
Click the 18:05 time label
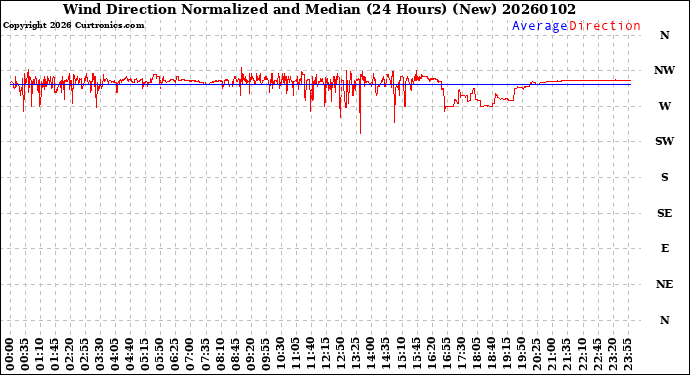(475, 354)
